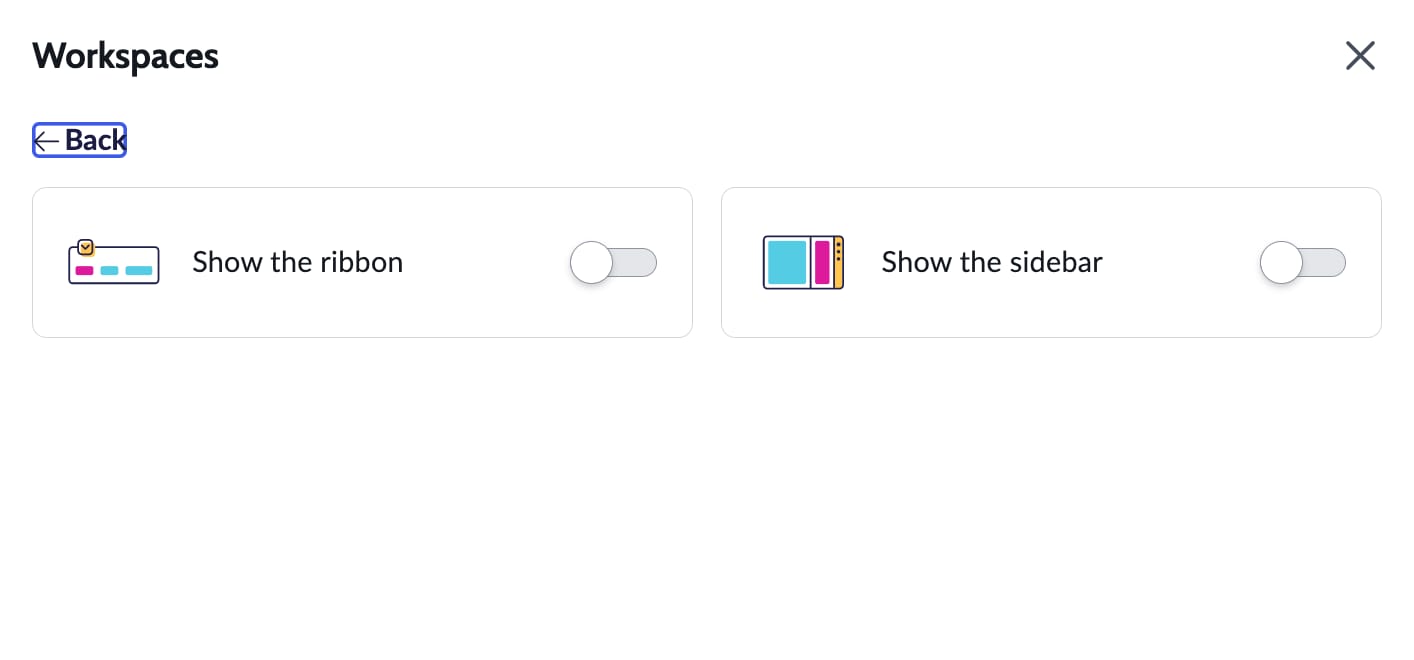Click the Back button
1414x660 pixels.
(79, 140)
